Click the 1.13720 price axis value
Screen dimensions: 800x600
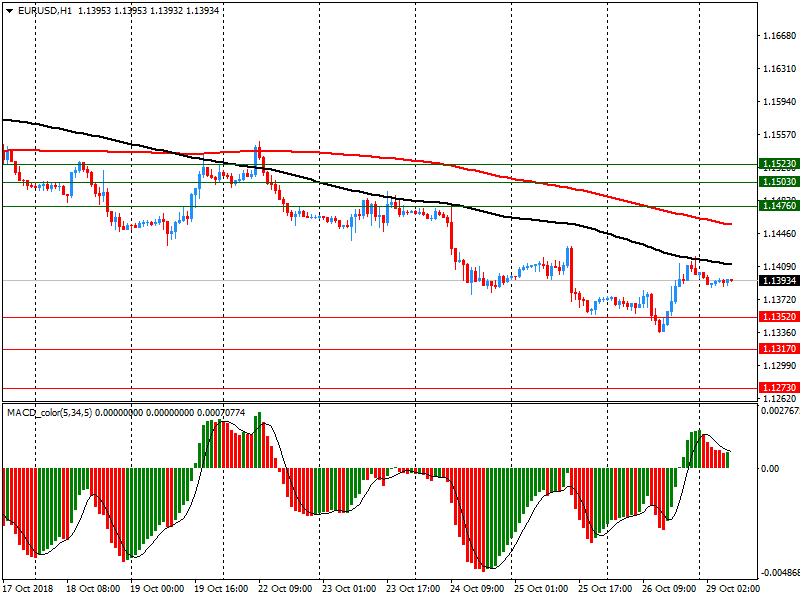[x=780, y=300]
